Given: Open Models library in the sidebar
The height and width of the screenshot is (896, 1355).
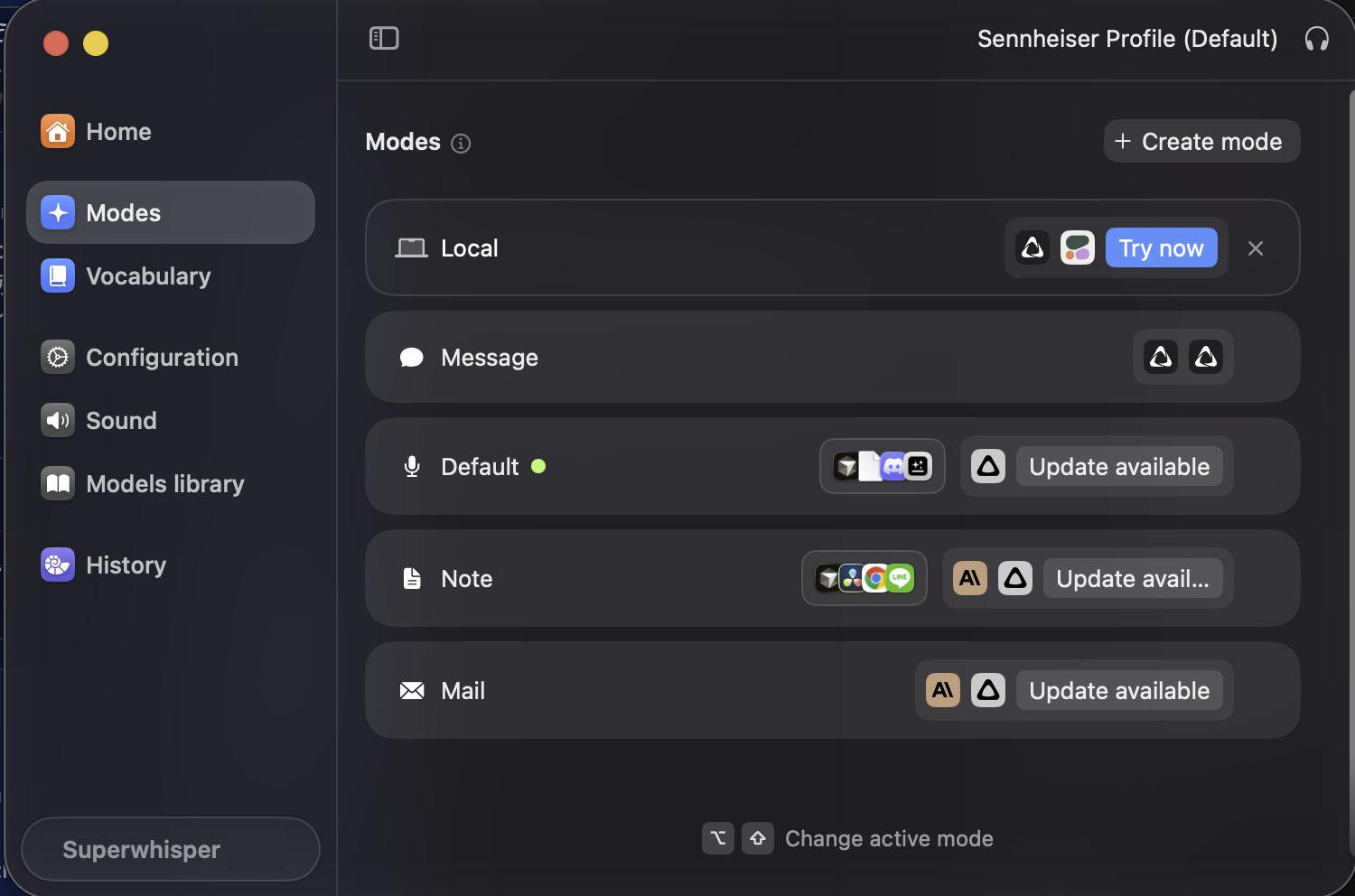Looking at the screenshot, I should [170, 483].
